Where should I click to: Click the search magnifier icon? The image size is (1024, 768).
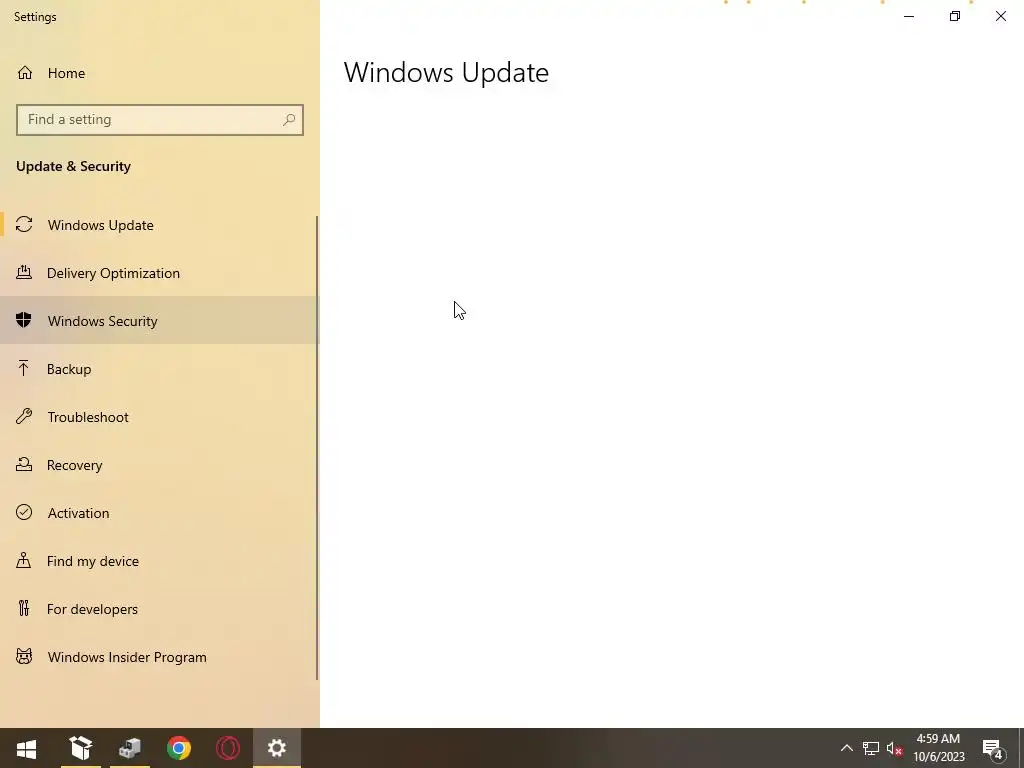coord(289,120)
